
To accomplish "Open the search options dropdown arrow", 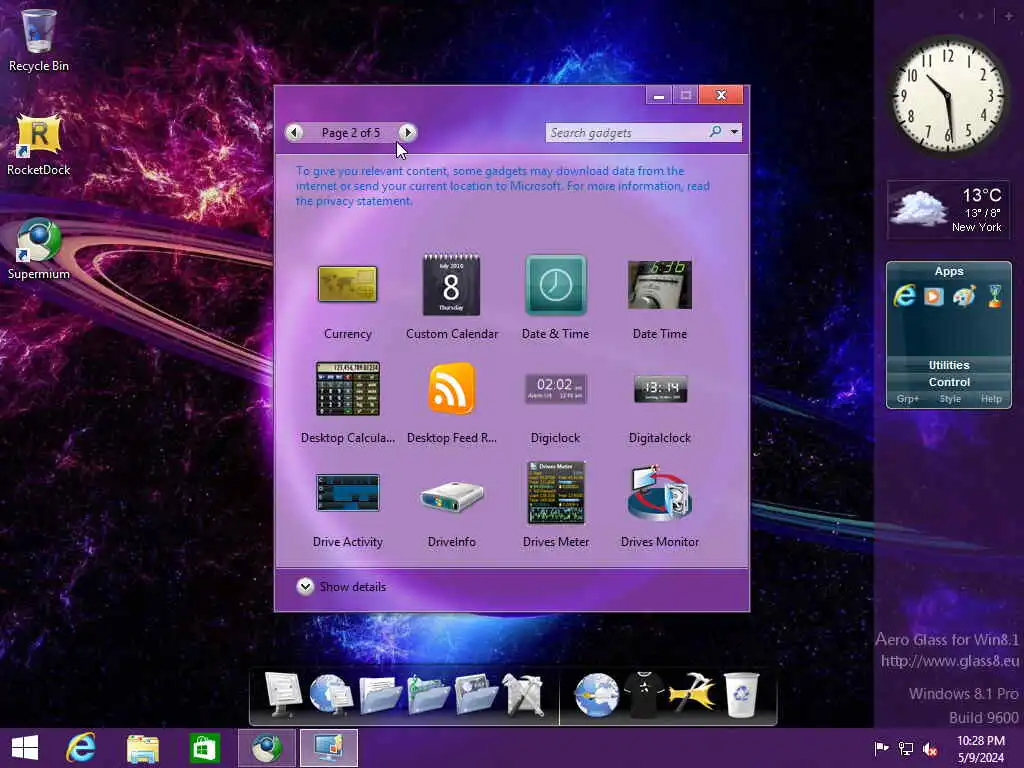I will pos(734,132).
